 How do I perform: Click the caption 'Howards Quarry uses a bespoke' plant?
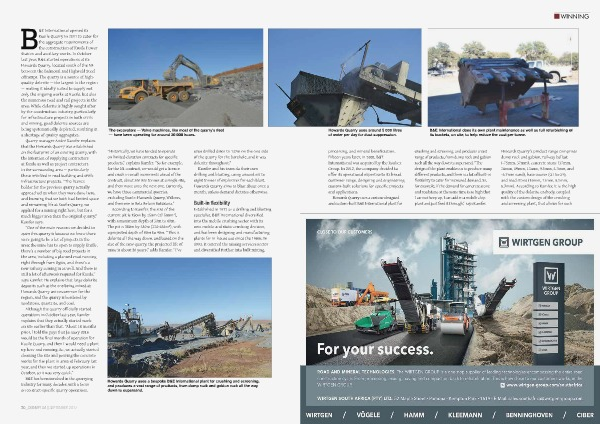point(184,386)
